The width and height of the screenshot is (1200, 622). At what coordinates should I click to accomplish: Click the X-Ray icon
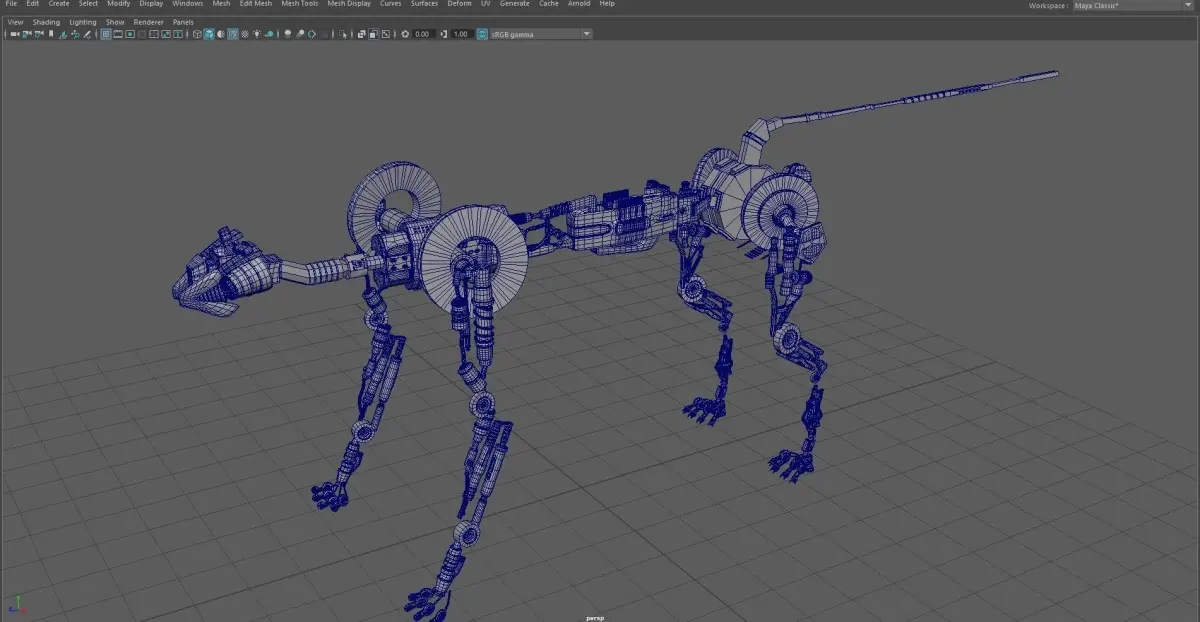(x=361, y=34)
